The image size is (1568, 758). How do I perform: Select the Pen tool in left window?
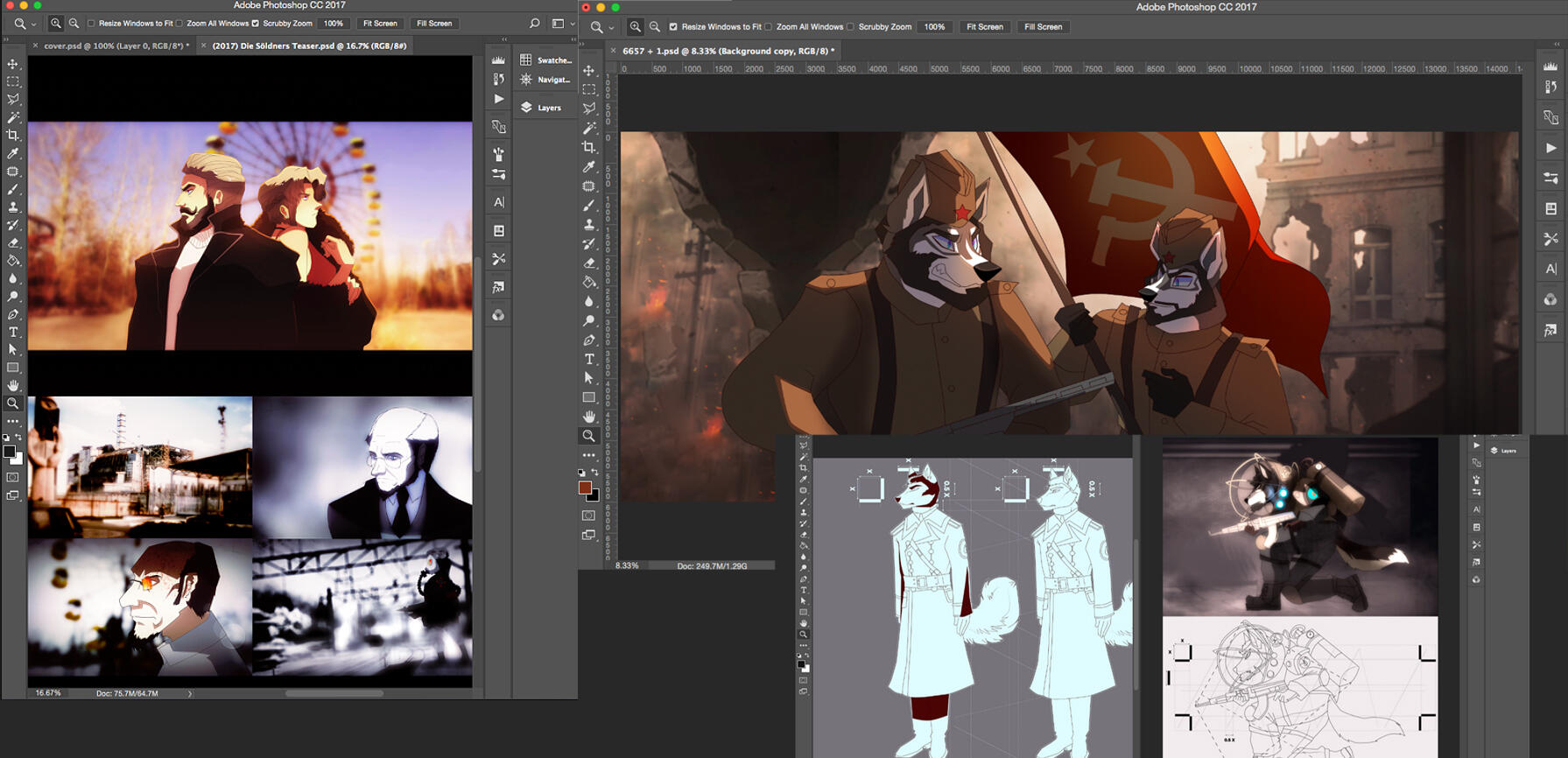13,314
